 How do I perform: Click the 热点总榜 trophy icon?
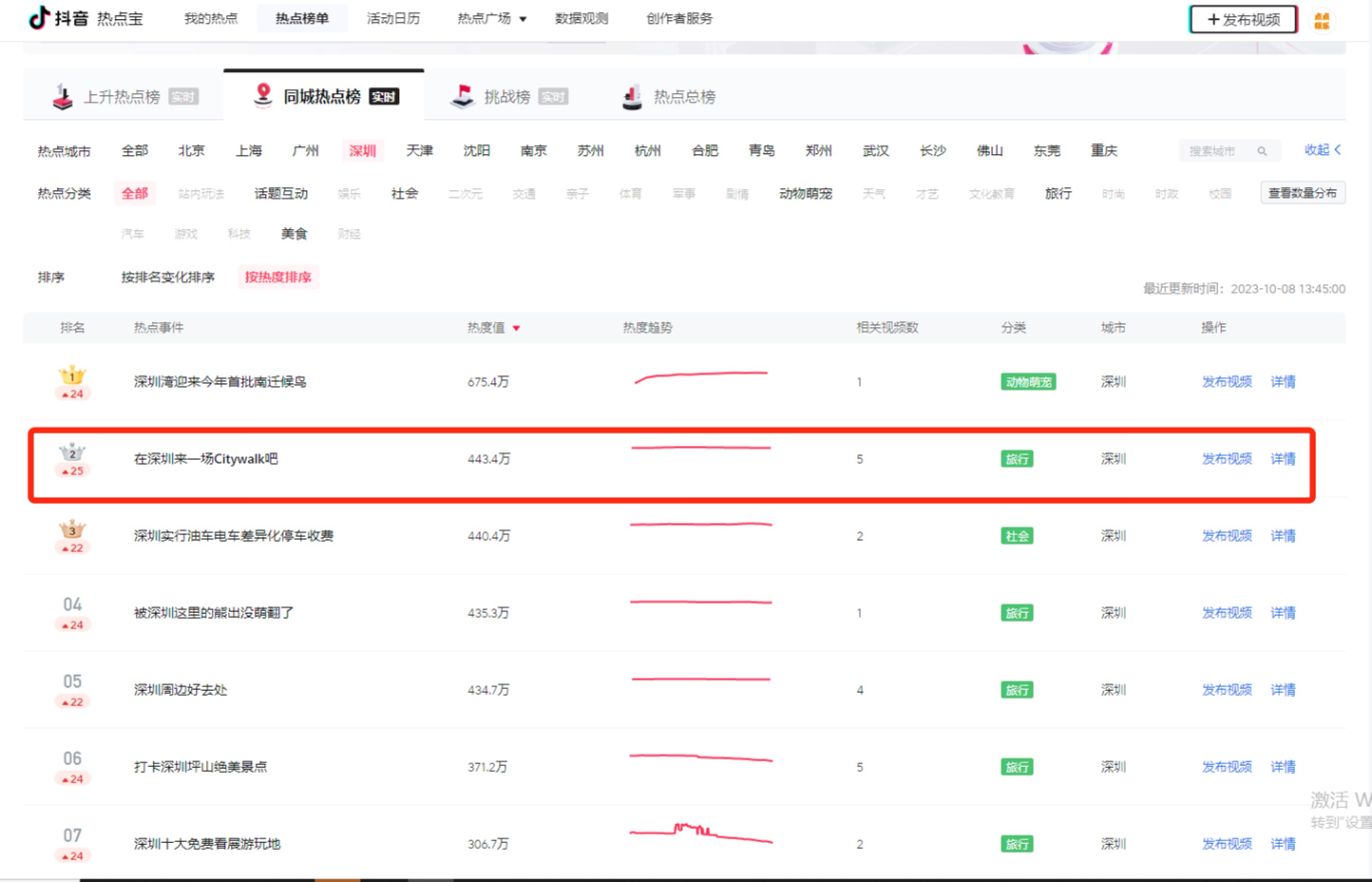tap(632, 97)
